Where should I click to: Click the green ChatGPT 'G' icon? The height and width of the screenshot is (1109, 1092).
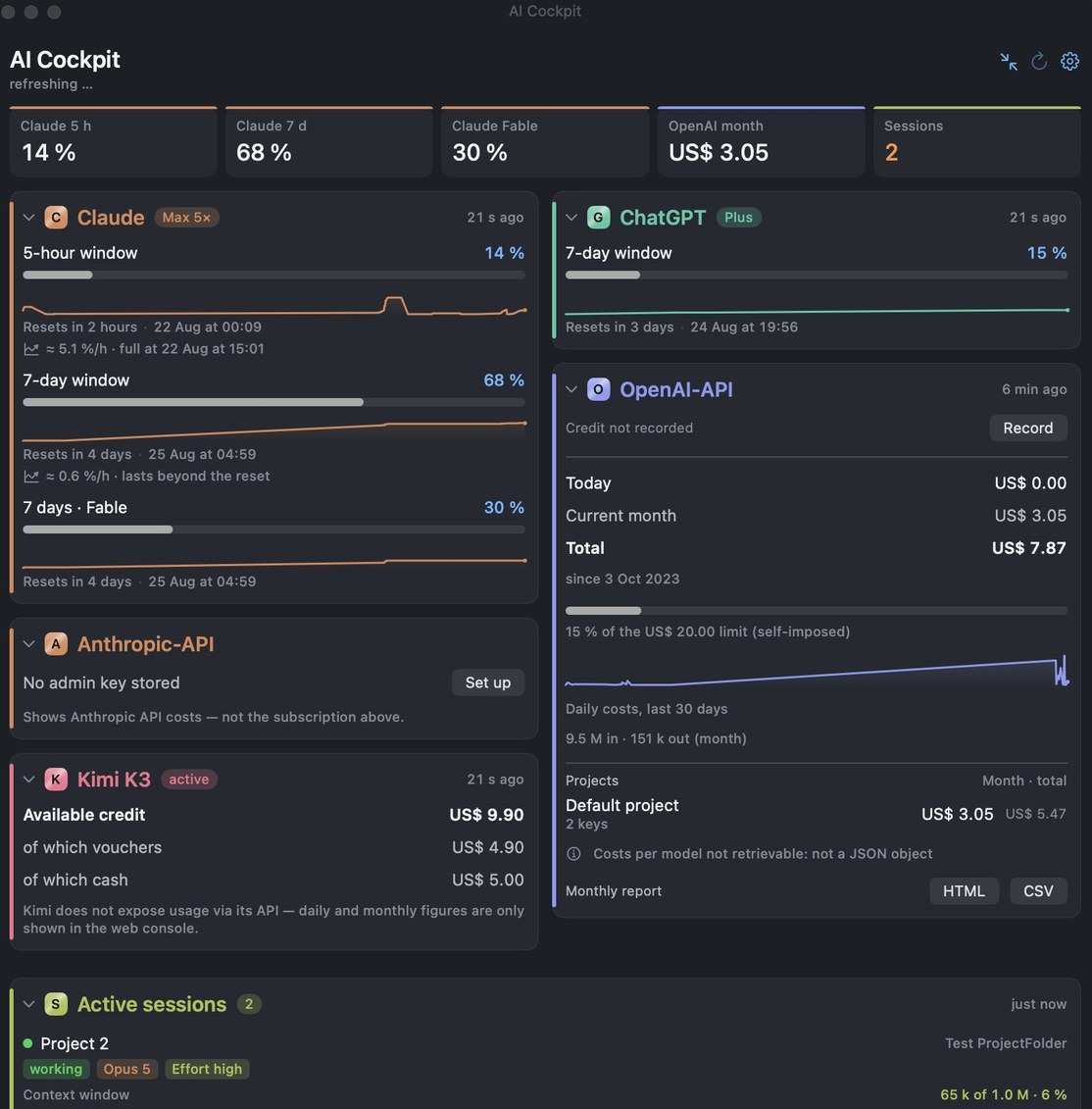click(x=598, y=217)
